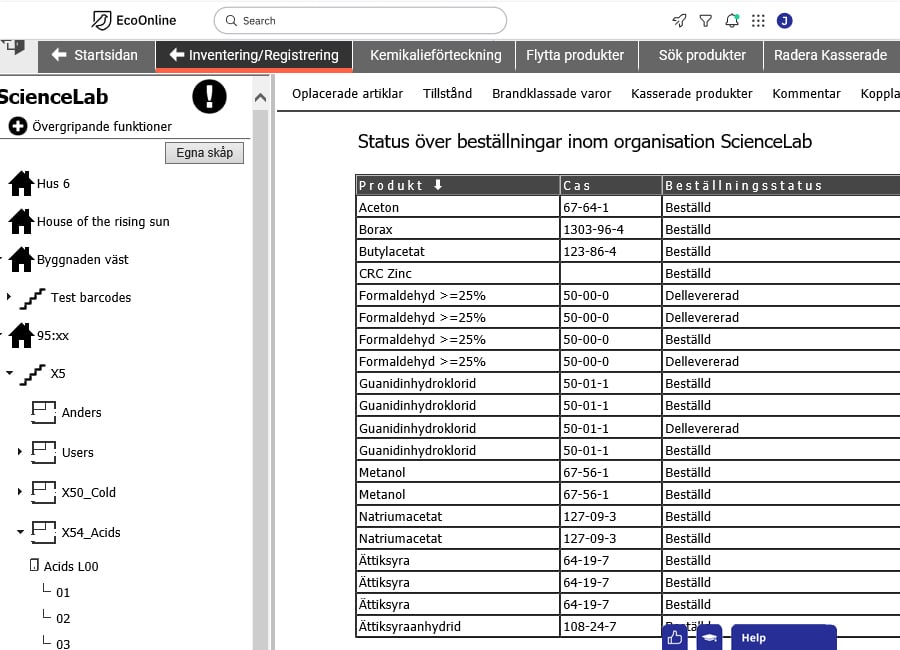
Task: Open the Kemikalieförteckning tab
Action: (435, 56)
